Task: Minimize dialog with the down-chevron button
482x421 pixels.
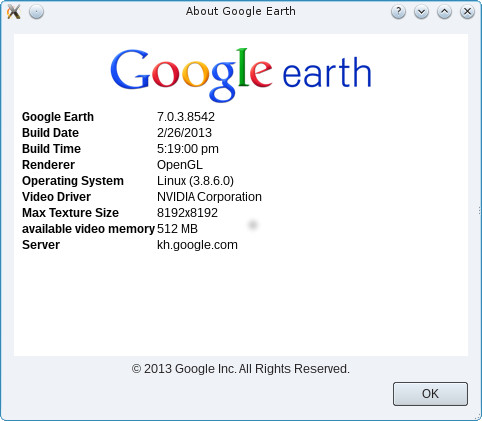Action: pos(421,12)
